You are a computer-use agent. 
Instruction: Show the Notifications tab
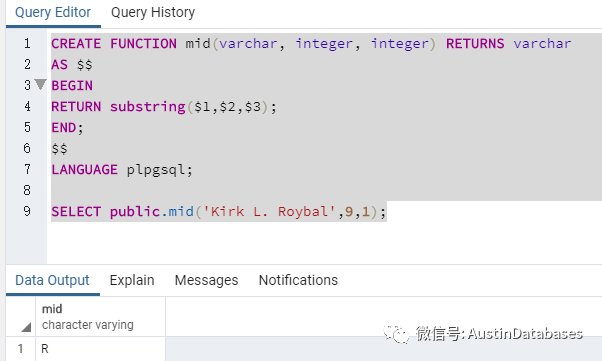(x=298, y=280)
